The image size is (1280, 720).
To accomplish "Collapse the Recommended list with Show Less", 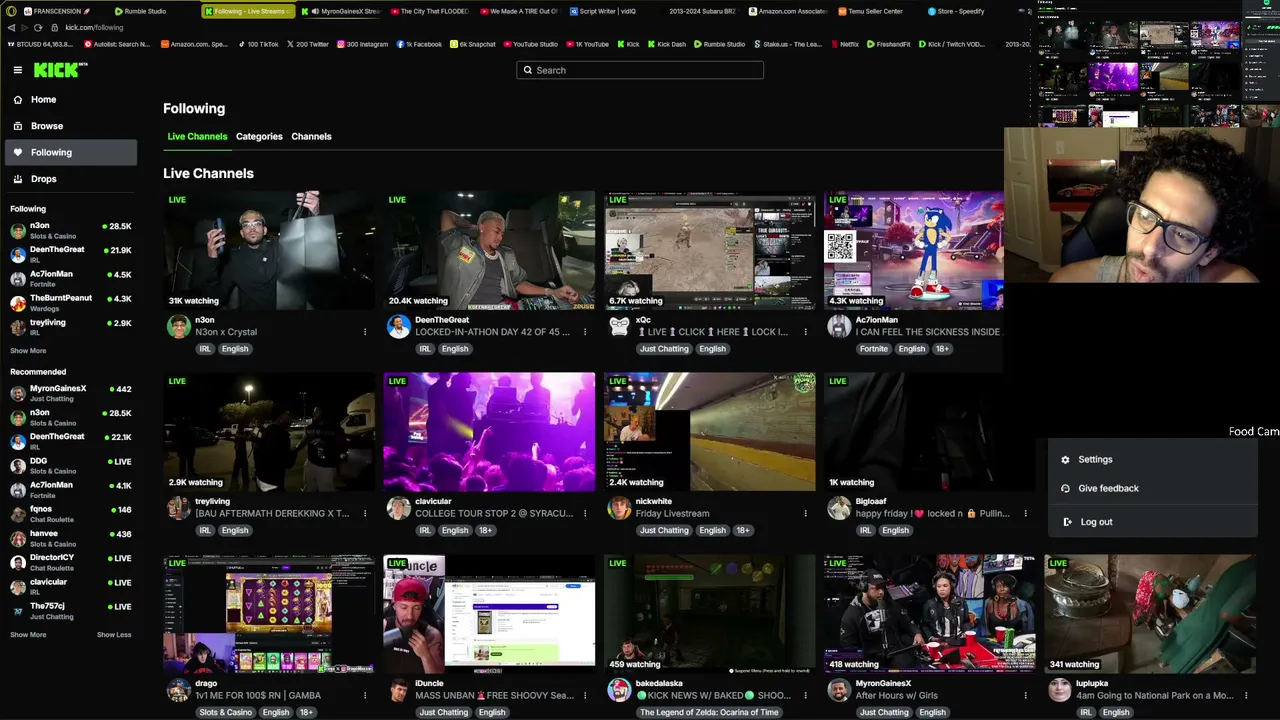I will tap(114, 635).
